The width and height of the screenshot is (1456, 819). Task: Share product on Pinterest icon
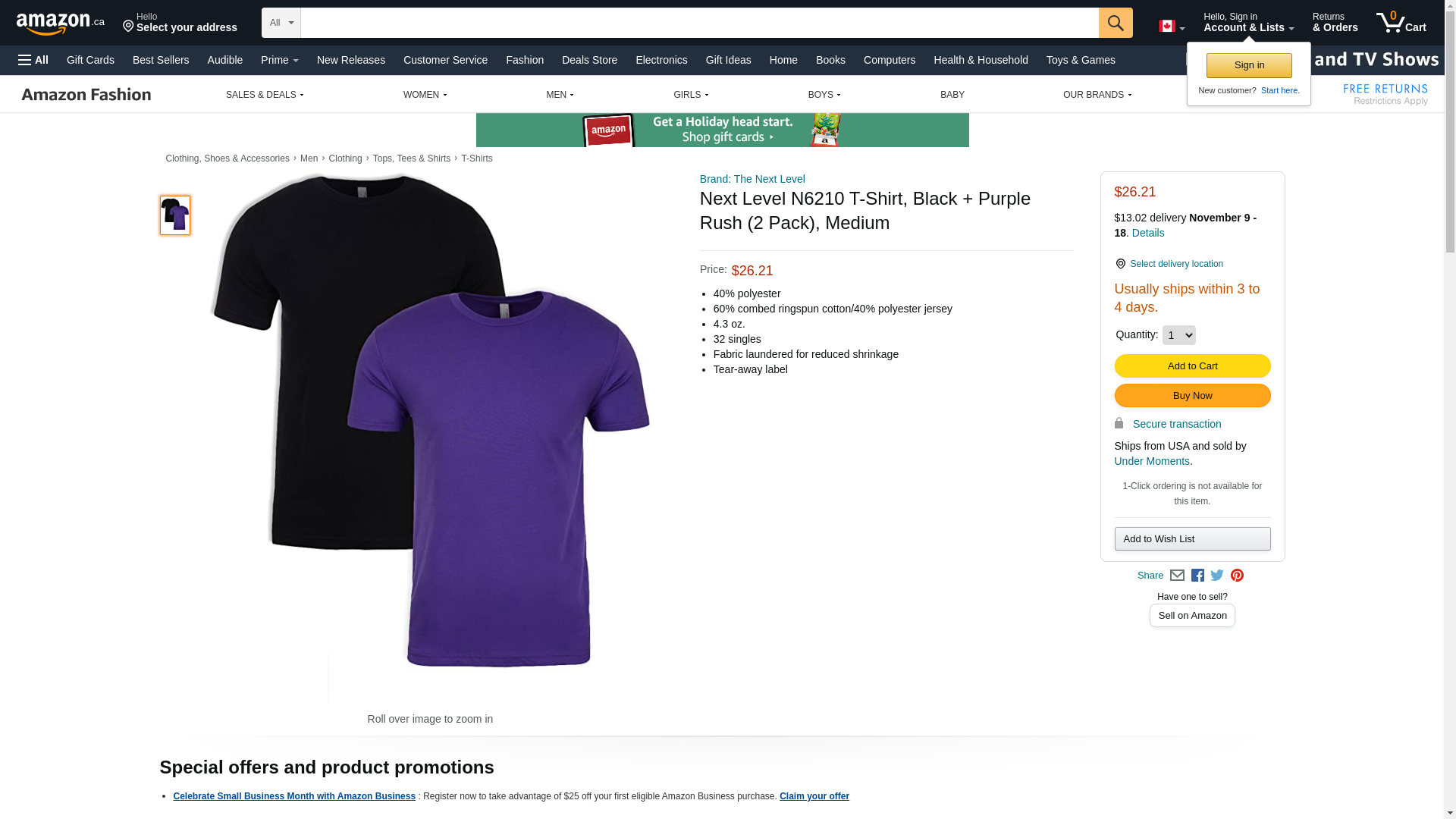(1237, 576)
